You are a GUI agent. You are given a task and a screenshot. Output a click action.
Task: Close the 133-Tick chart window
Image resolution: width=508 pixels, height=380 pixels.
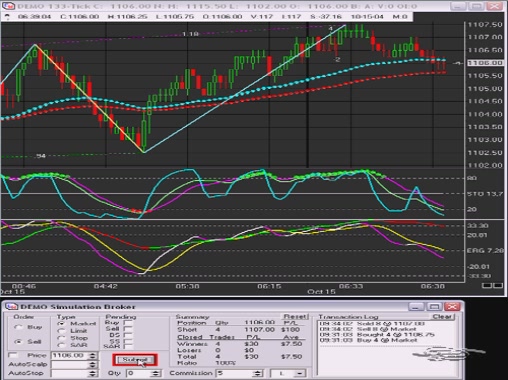(494, 6)
